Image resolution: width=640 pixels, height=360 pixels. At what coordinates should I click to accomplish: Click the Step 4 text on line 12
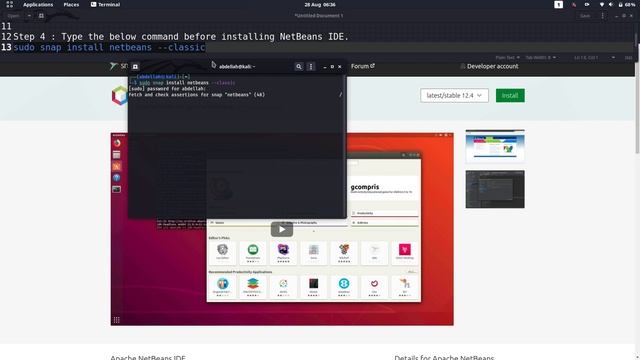point(181,37)
